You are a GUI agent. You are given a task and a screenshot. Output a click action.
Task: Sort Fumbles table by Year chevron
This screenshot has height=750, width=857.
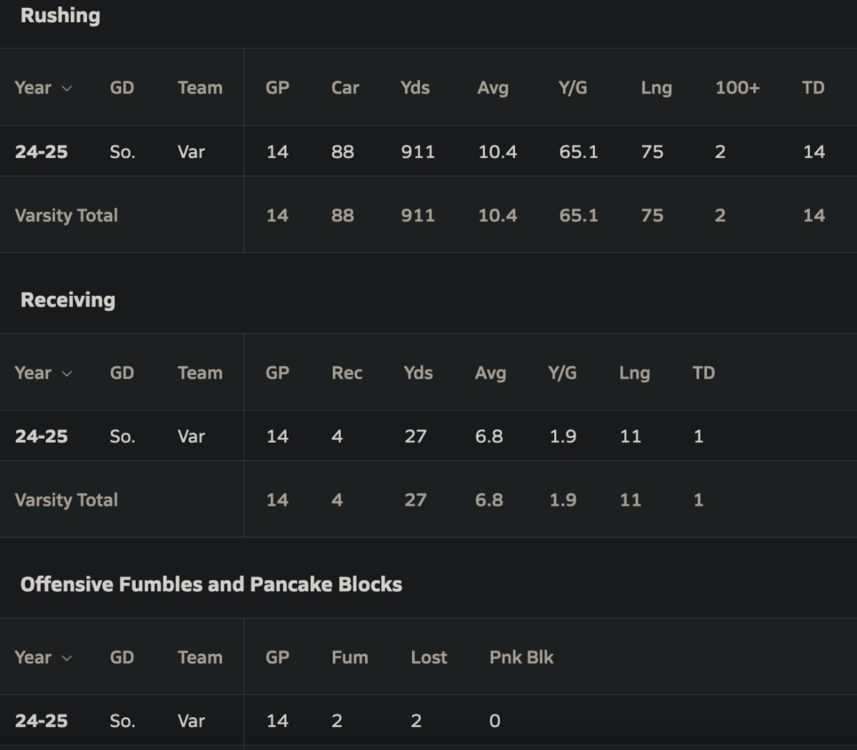[67, 658]
